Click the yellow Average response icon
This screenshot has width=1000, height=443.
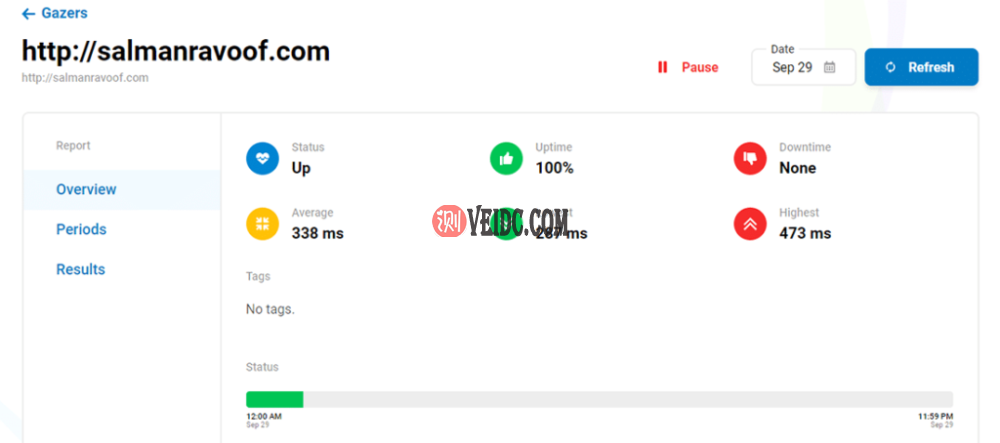point(263,224)
